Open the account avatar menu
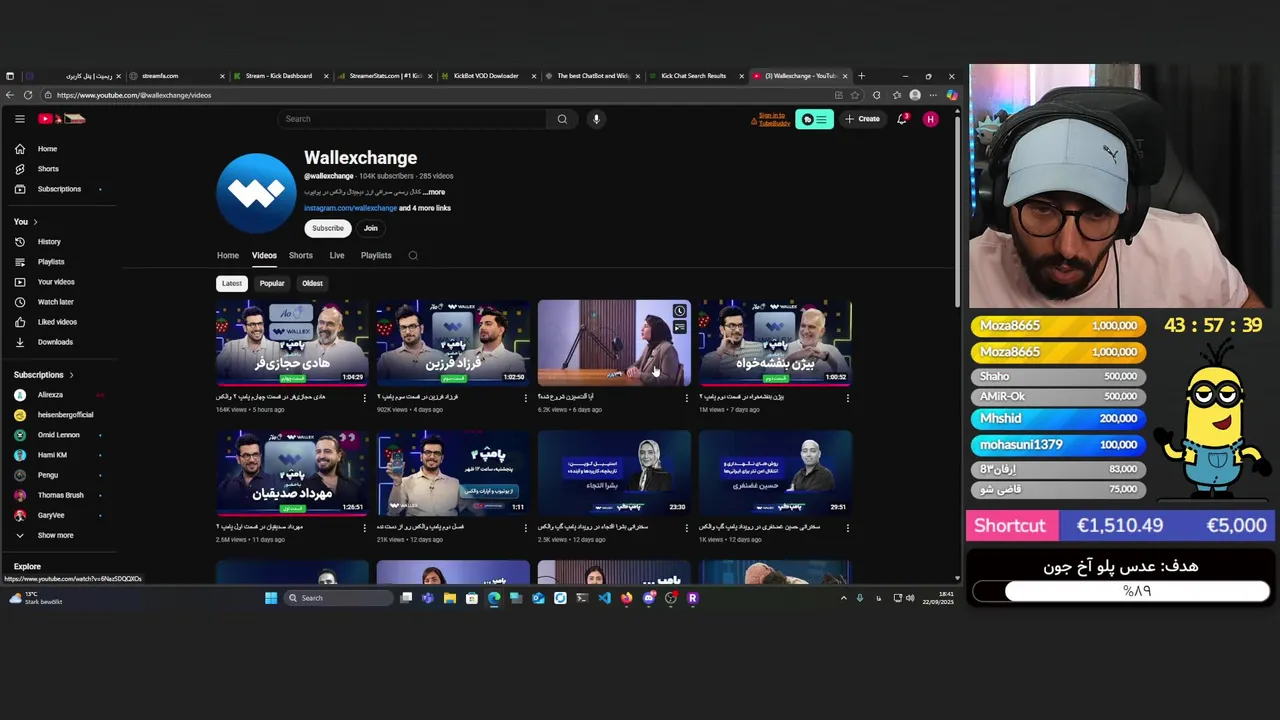Viewport: 1280px width, 720px height. coord(931,119)
